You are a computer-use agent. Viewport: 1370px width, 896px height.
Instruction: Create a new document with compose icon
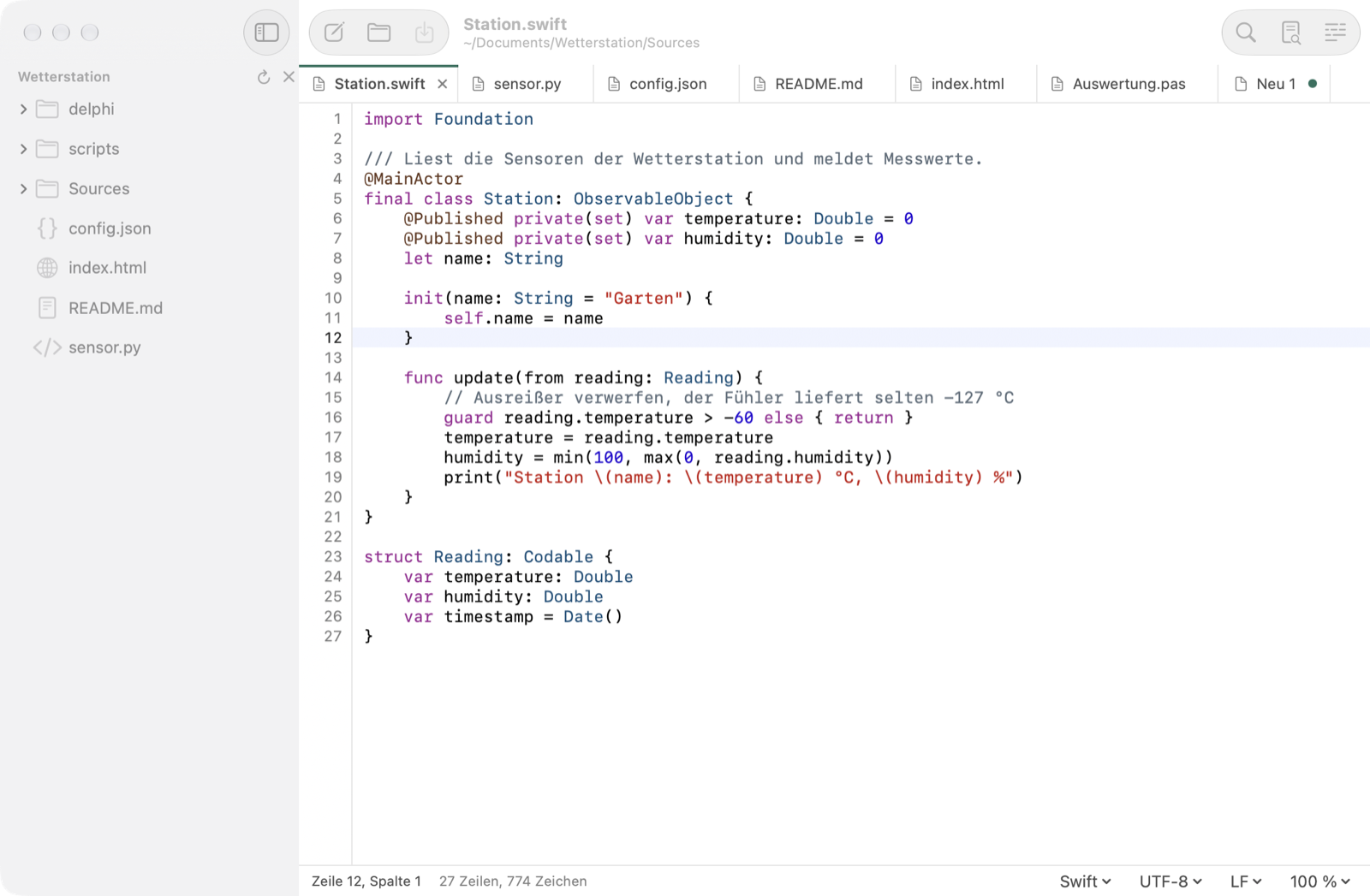334,33
